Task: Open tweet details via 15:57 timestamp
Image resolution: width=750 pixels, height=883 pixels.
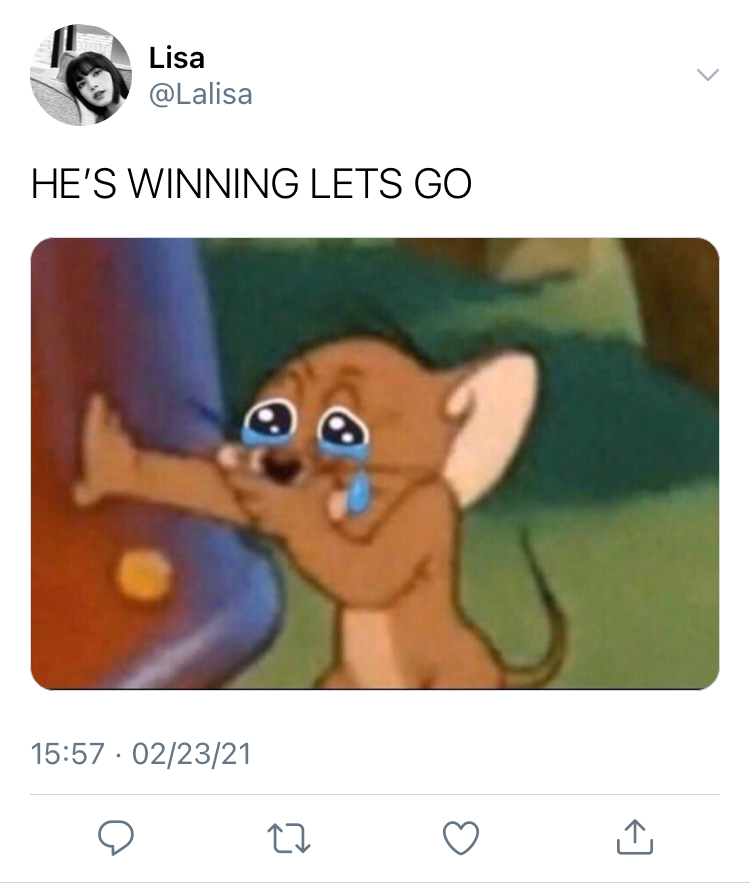Action: click(68, 753)
